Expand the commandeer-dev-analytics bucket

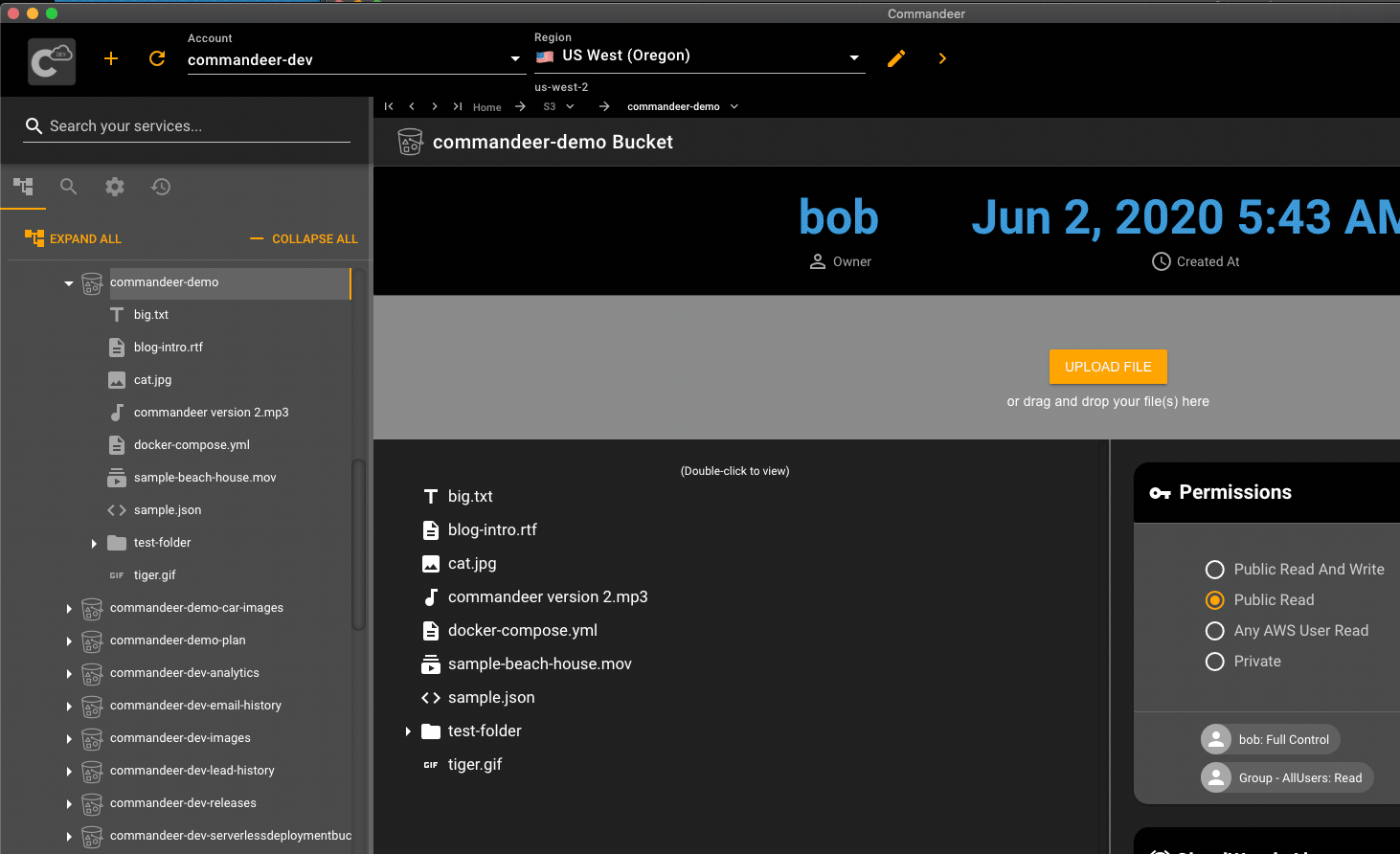pos(69,674)
